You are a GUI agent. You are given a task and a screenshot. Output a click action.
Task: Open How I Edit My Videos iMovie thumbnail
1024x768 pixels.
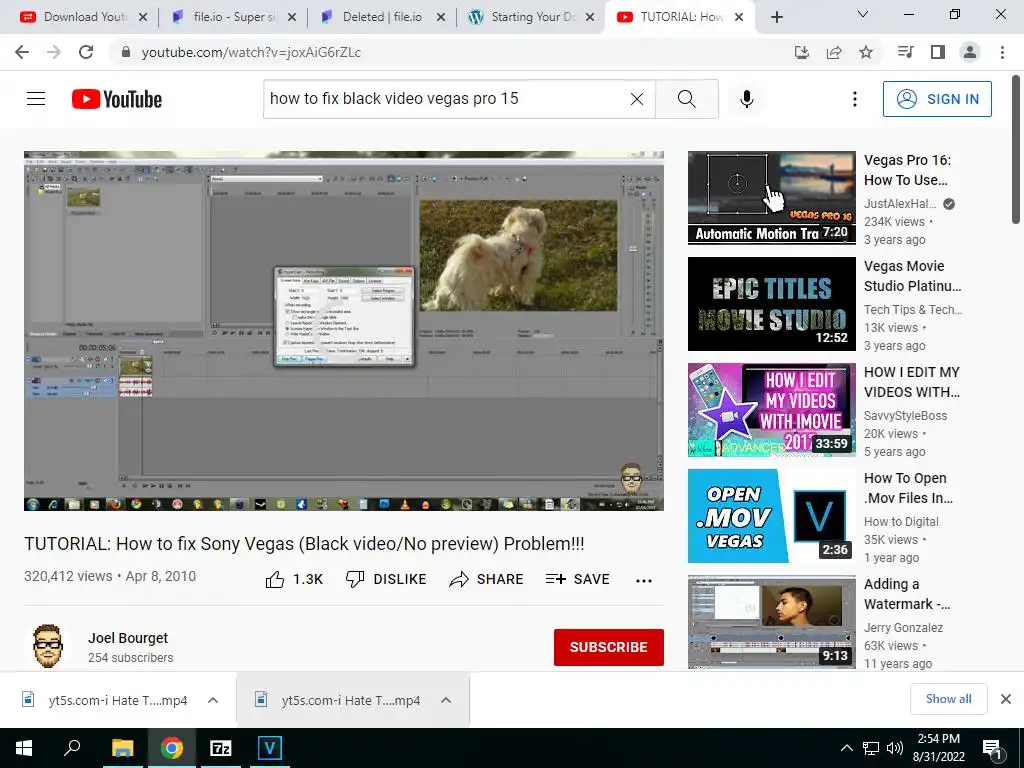771,409
